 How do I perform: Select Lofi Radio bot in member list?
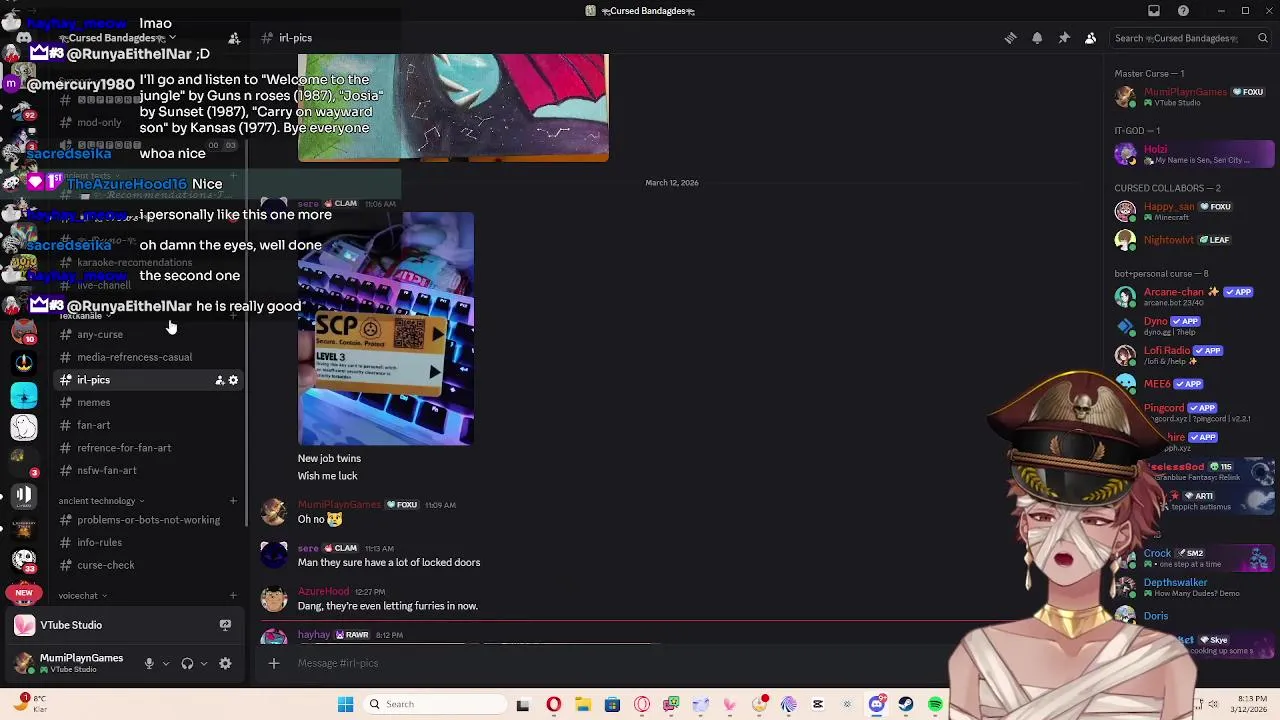(x=1192, y=355)
